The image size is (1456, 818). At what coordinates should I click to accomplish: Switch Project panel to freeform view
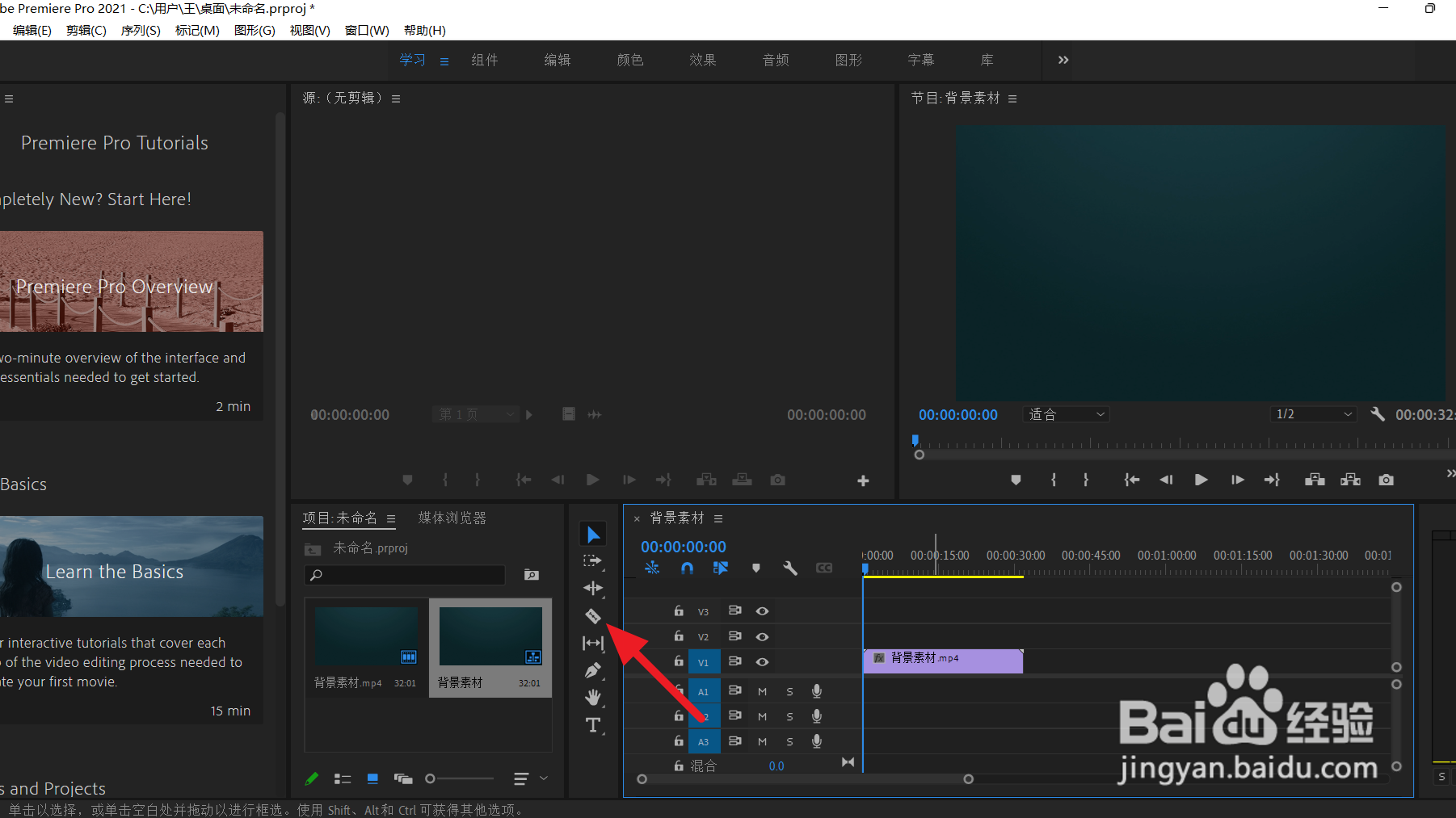[403, 778]
